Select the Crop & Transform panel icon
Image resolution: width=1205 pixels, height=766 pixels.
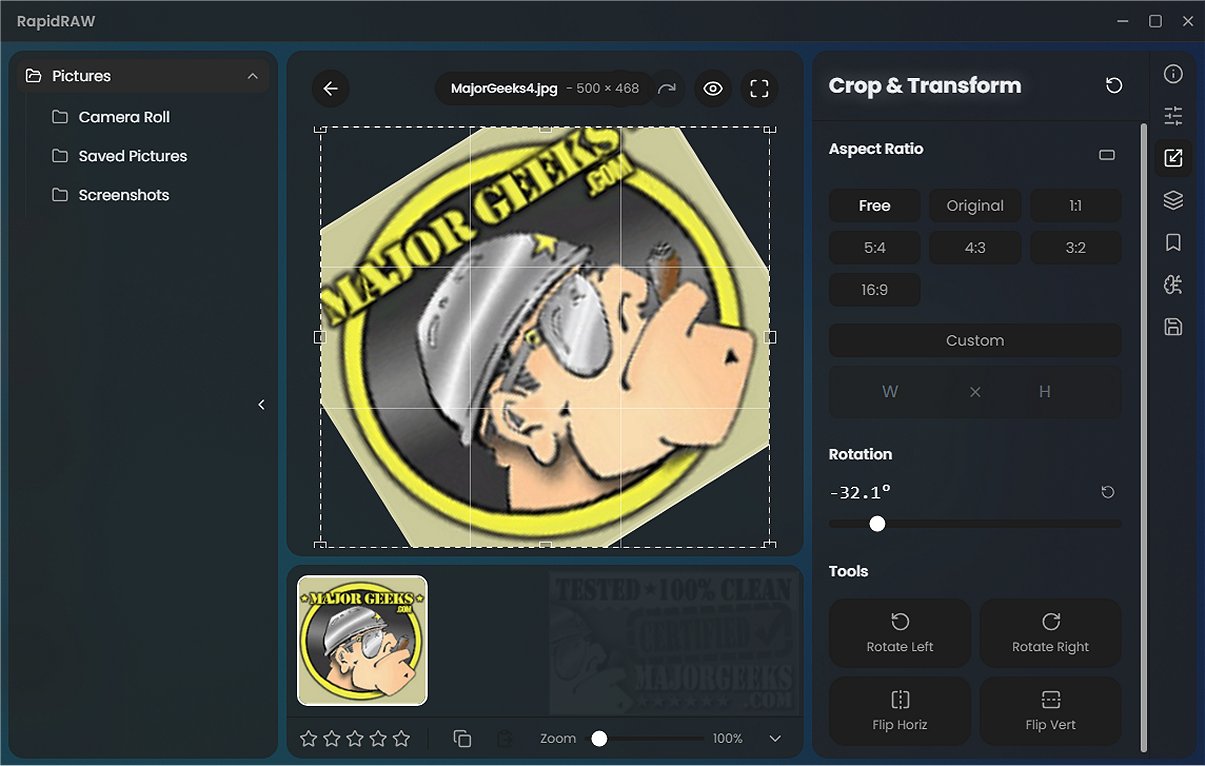(1173, 158)
